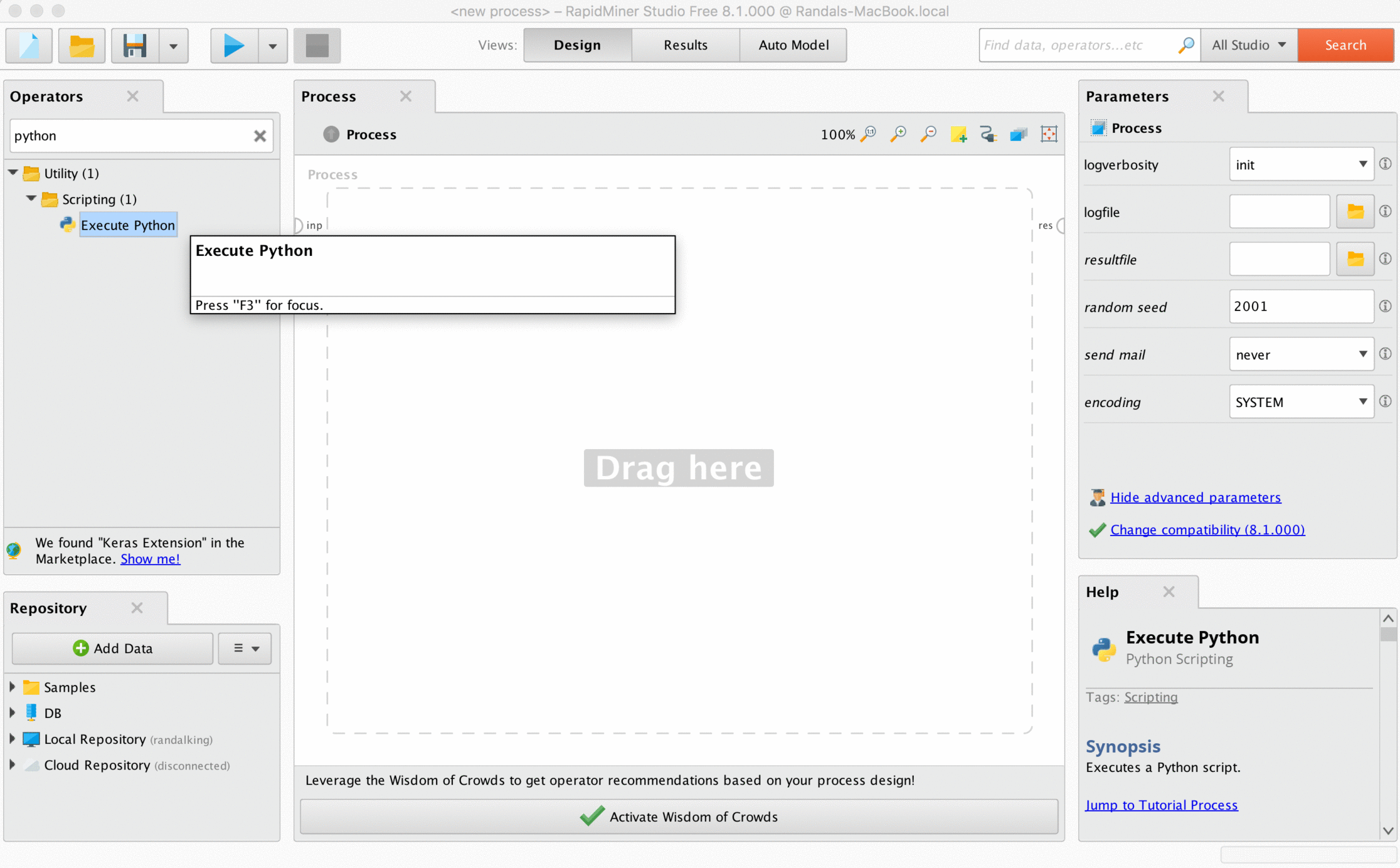Save the process using the floppy disk icon
The width and height of the screenshot is (1400, 868).
(135, 45)
